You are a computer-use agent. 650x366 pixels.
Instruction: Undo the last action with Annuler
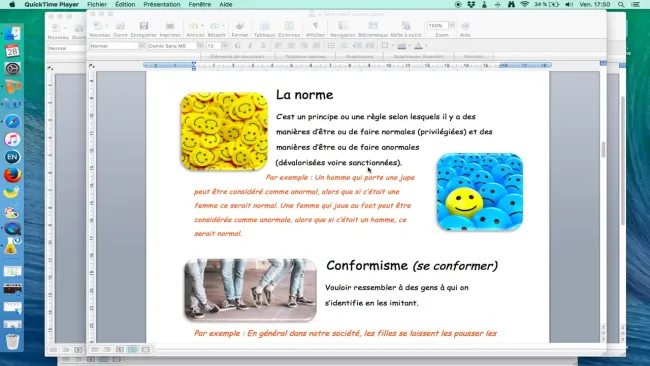[193, 26]
